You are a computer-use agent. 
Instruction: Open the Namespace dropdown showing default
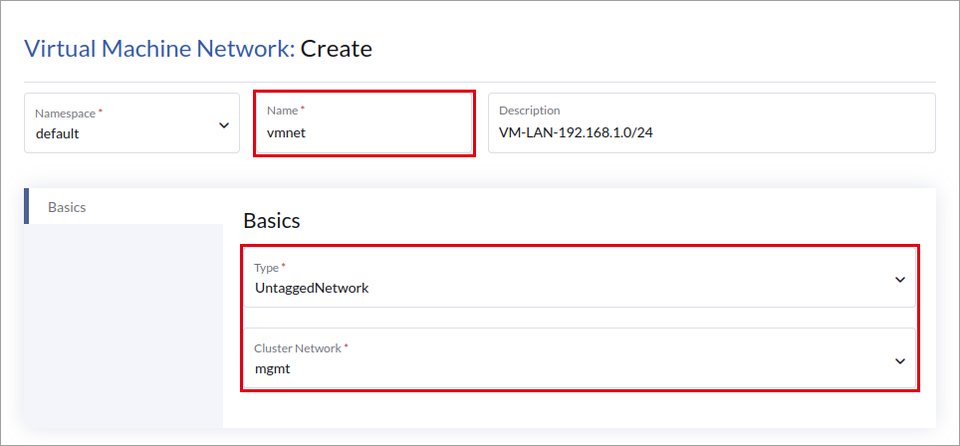tap(132, 123)
